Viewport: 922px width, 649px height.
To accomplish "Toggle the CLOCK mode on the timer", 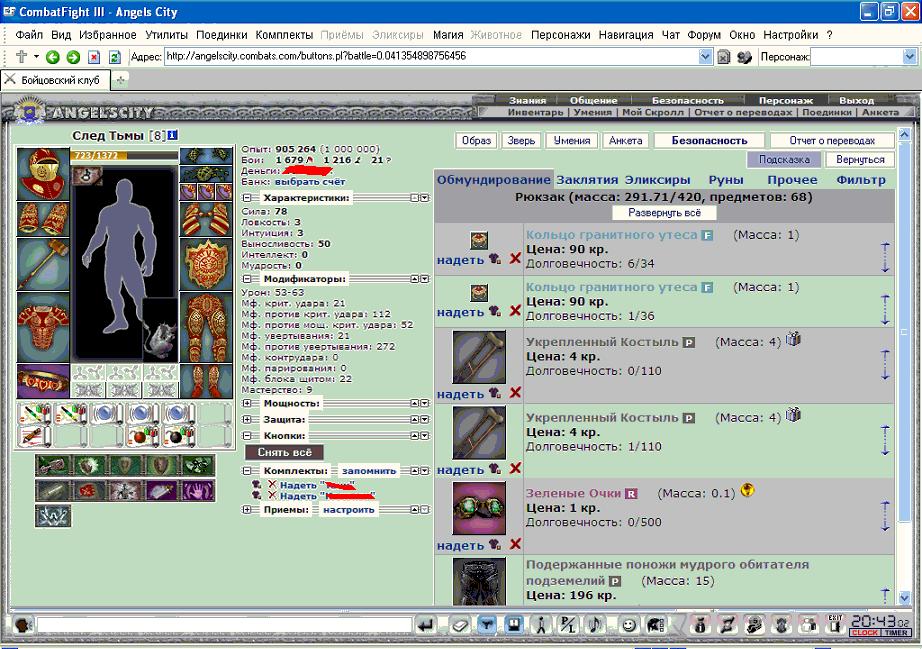I will (x=864, y=633).
